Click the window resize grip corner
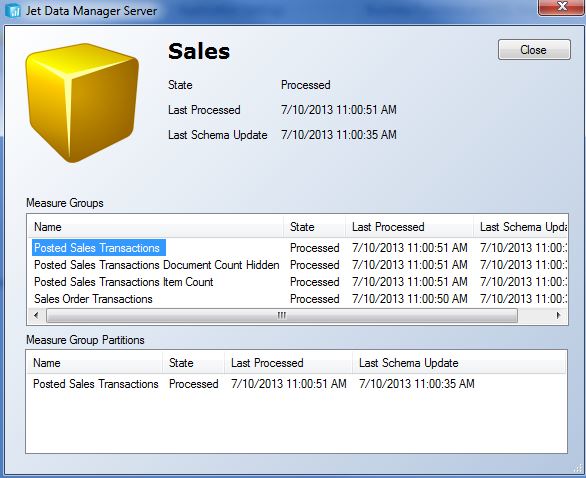586x478 pixels. (578, 469)
